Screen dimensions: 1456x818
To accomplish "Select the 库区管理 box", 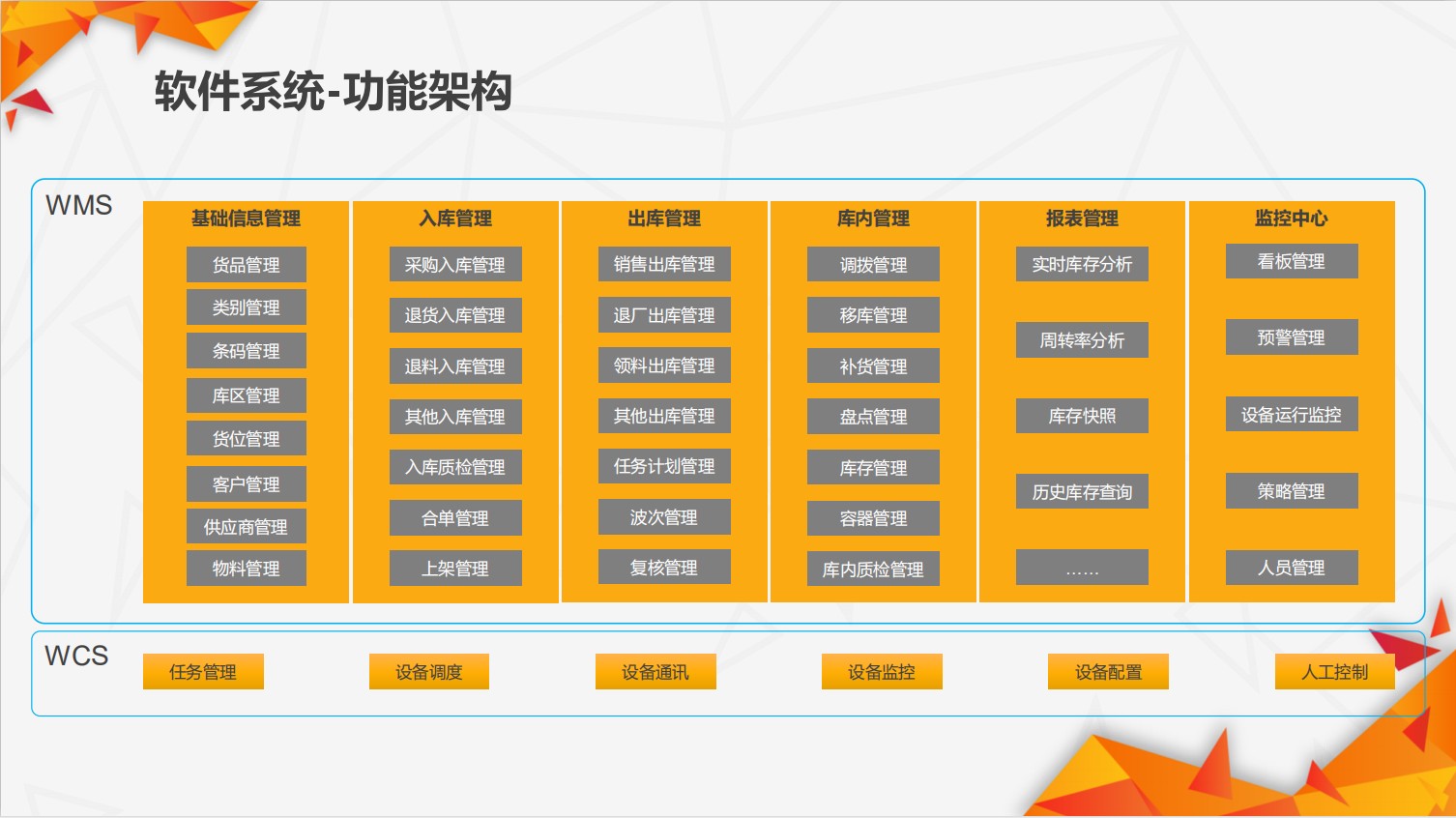I will [x=247, y=395].
